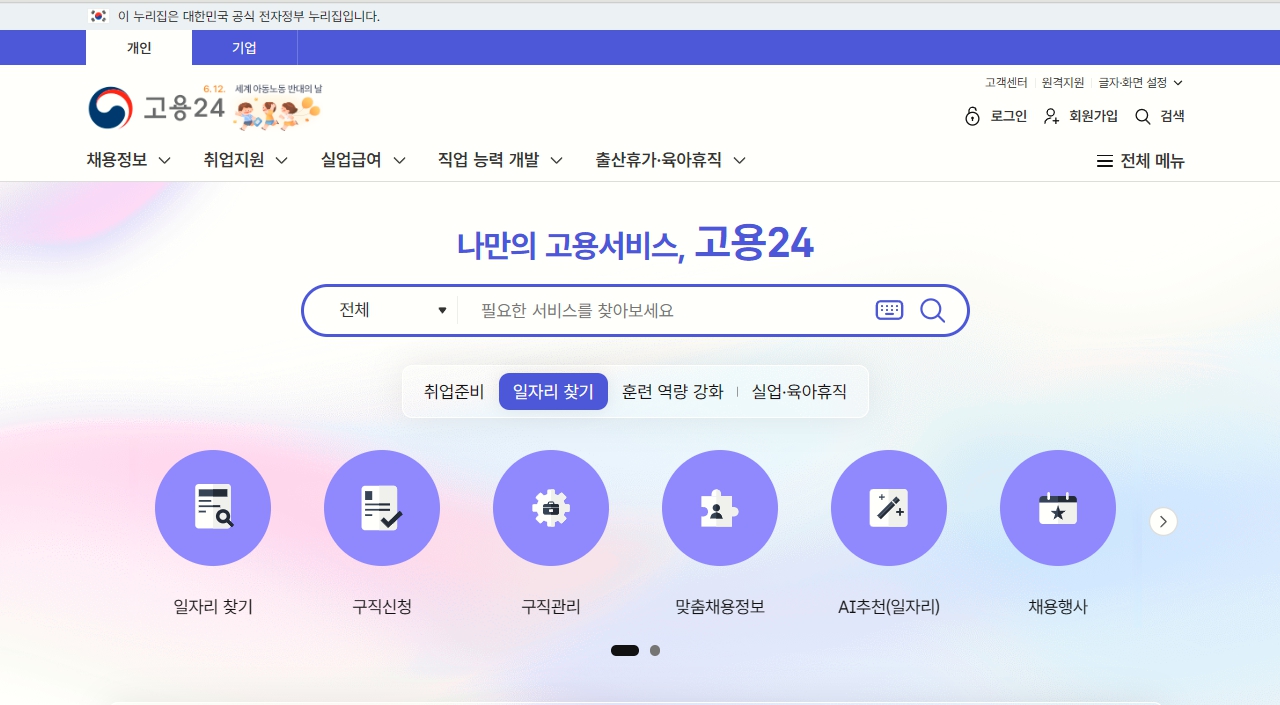Select the first carousel page indicator
Screen dimensions: 1280x705
(625, 650)
